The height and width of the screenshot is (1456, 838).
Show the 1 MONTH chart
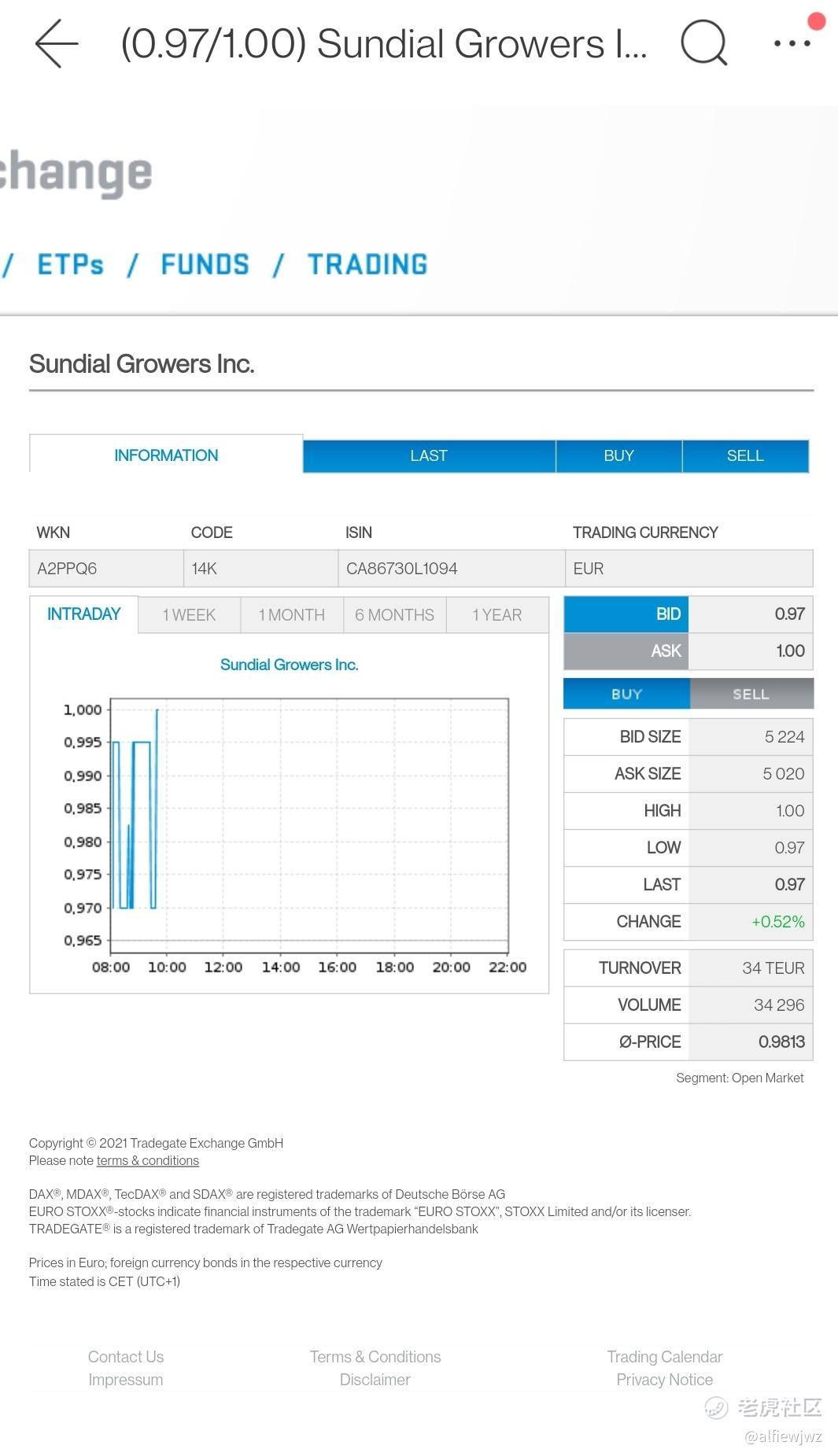pos(292,615)
